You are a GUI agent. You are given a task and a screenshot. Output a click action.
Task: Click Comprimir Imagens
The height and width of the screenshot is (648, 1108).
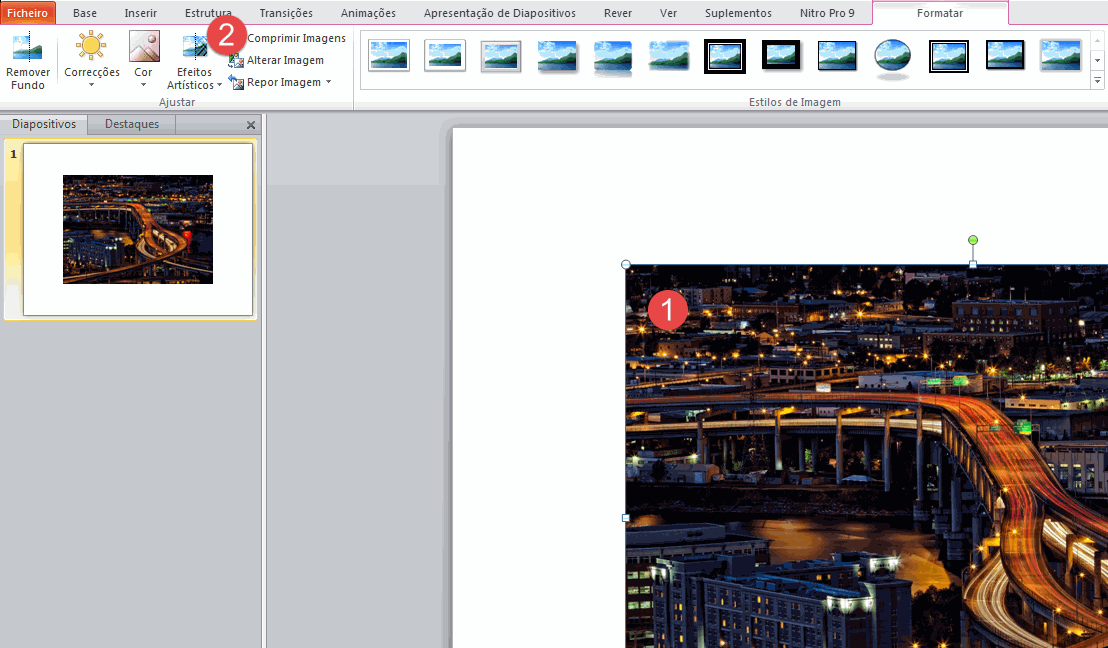point(296,38)
